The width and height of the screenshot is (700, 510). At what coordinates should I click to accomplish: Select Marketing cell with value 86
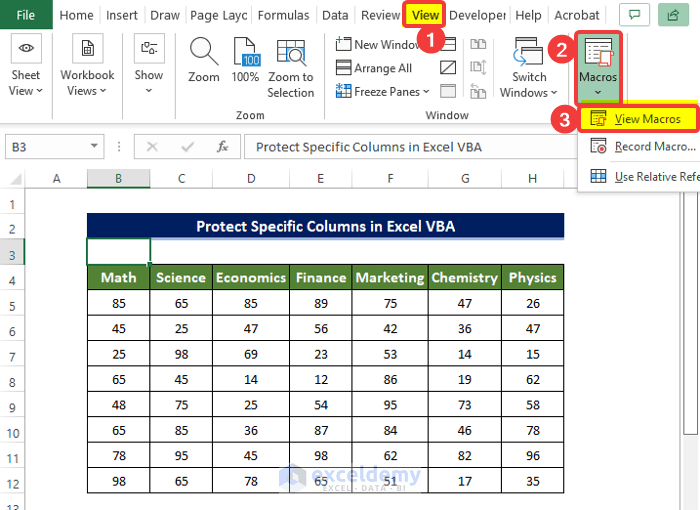click(390, 379)
